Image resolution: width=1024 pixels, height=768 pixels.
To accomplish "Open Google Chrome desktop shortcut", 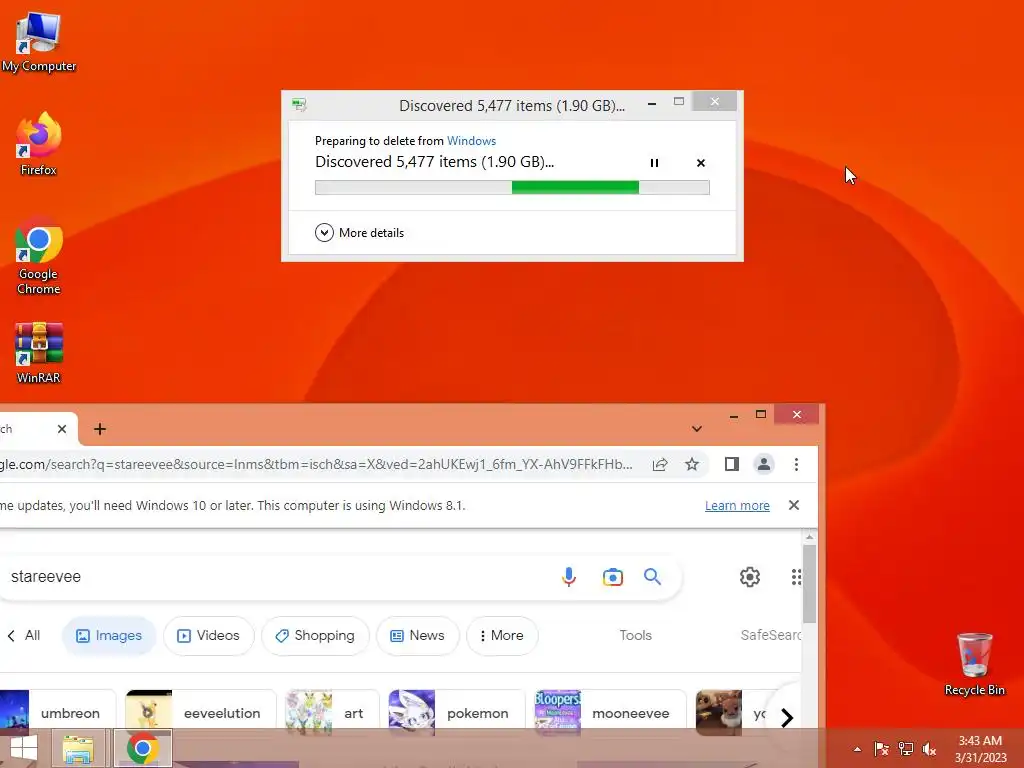I will pos(39,256).
